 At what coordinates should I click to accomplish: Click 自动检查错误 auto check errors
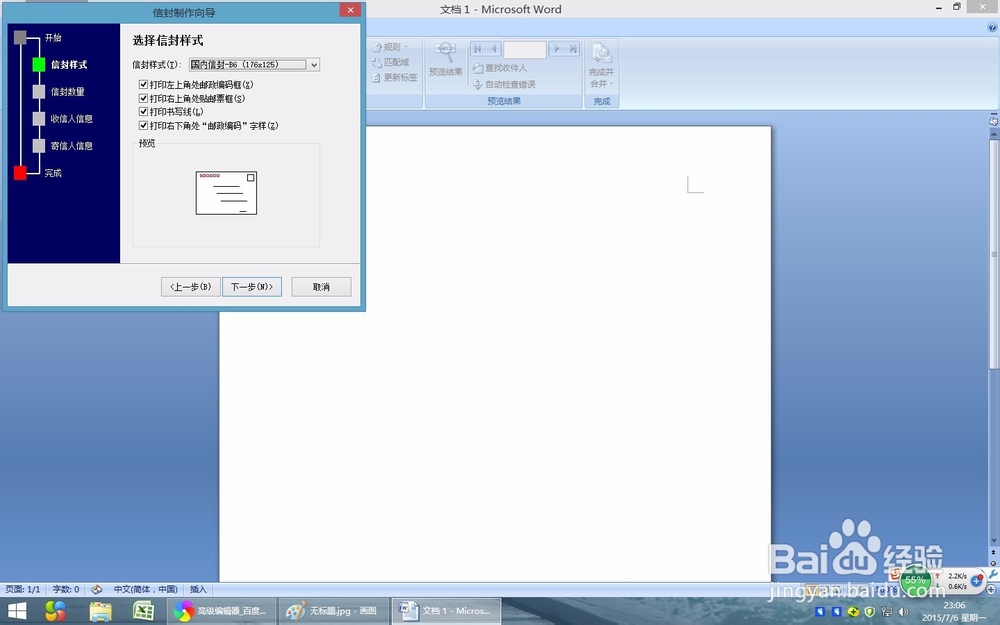point(504,84)
